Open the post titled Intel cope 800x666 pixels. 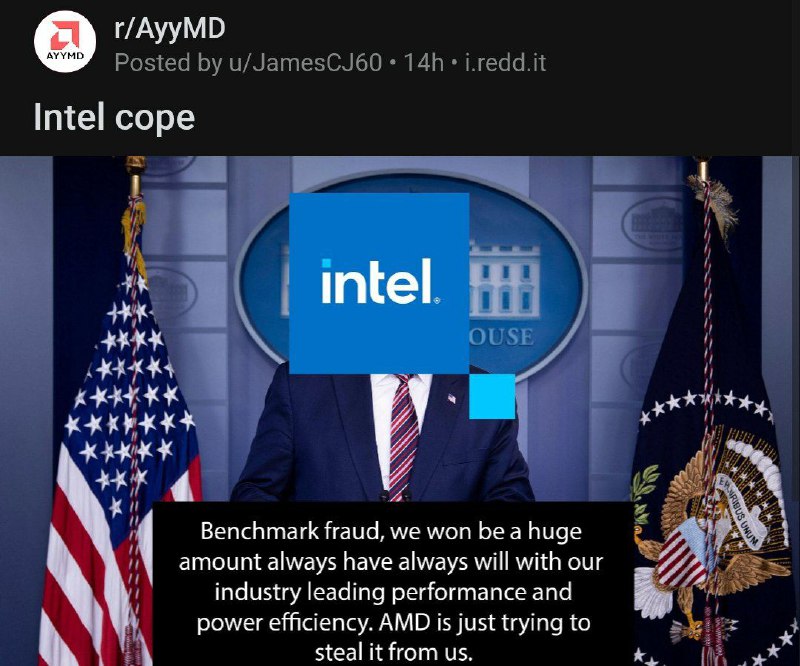click(114, 117)
